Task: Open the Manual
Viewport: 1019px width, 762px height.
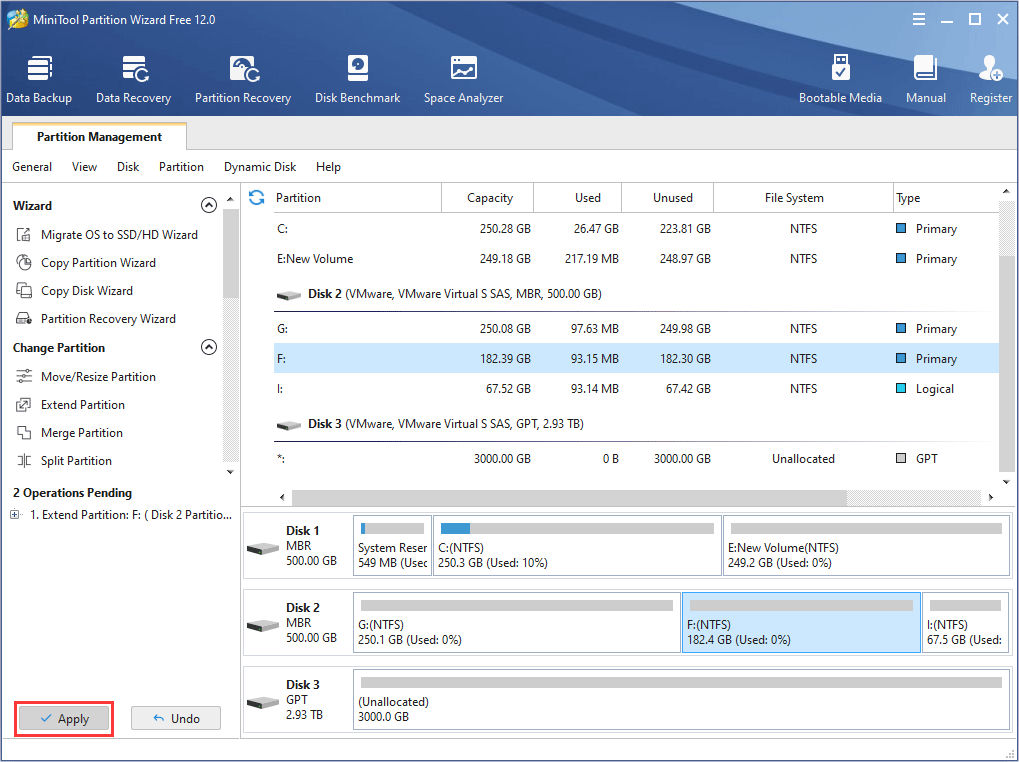Action: [925, 79]
